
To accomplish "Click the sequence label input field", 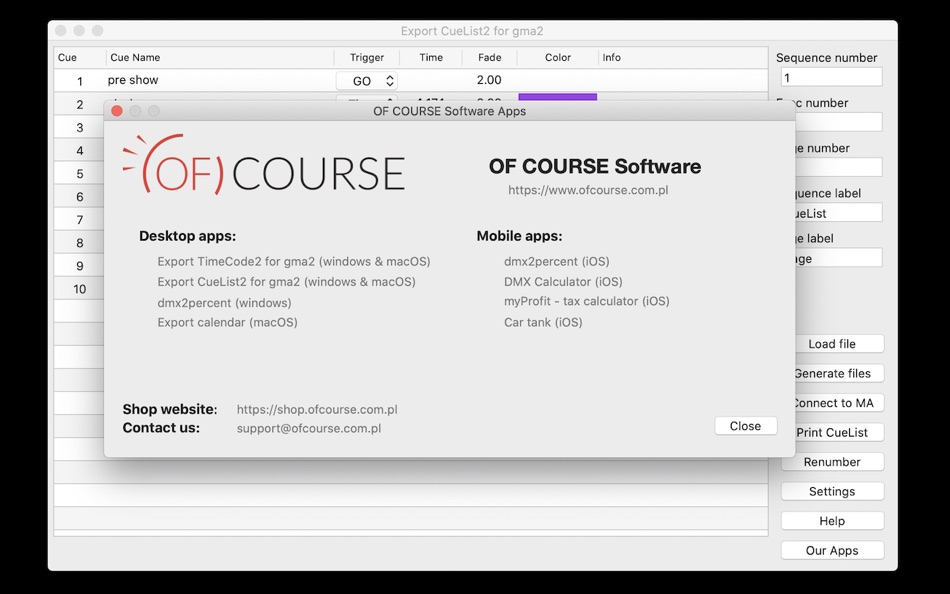I will tap(839, 213).
